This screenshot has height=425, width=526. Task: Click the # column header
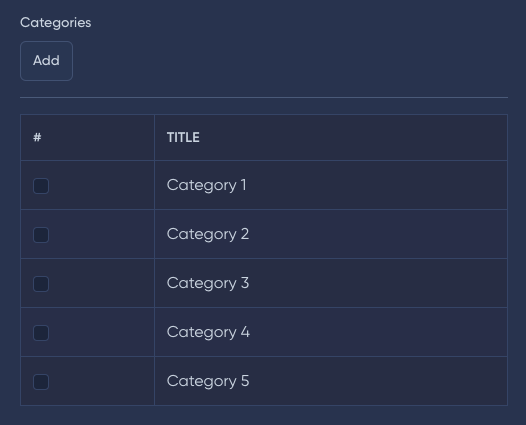(x=37, y=137)
